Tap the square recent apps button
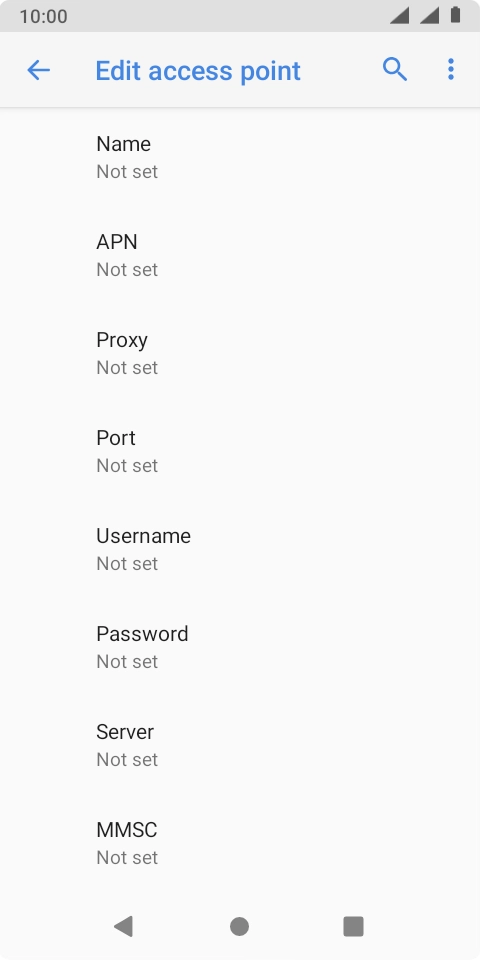Viewport: 480px width, 960px height. point(353,926)
